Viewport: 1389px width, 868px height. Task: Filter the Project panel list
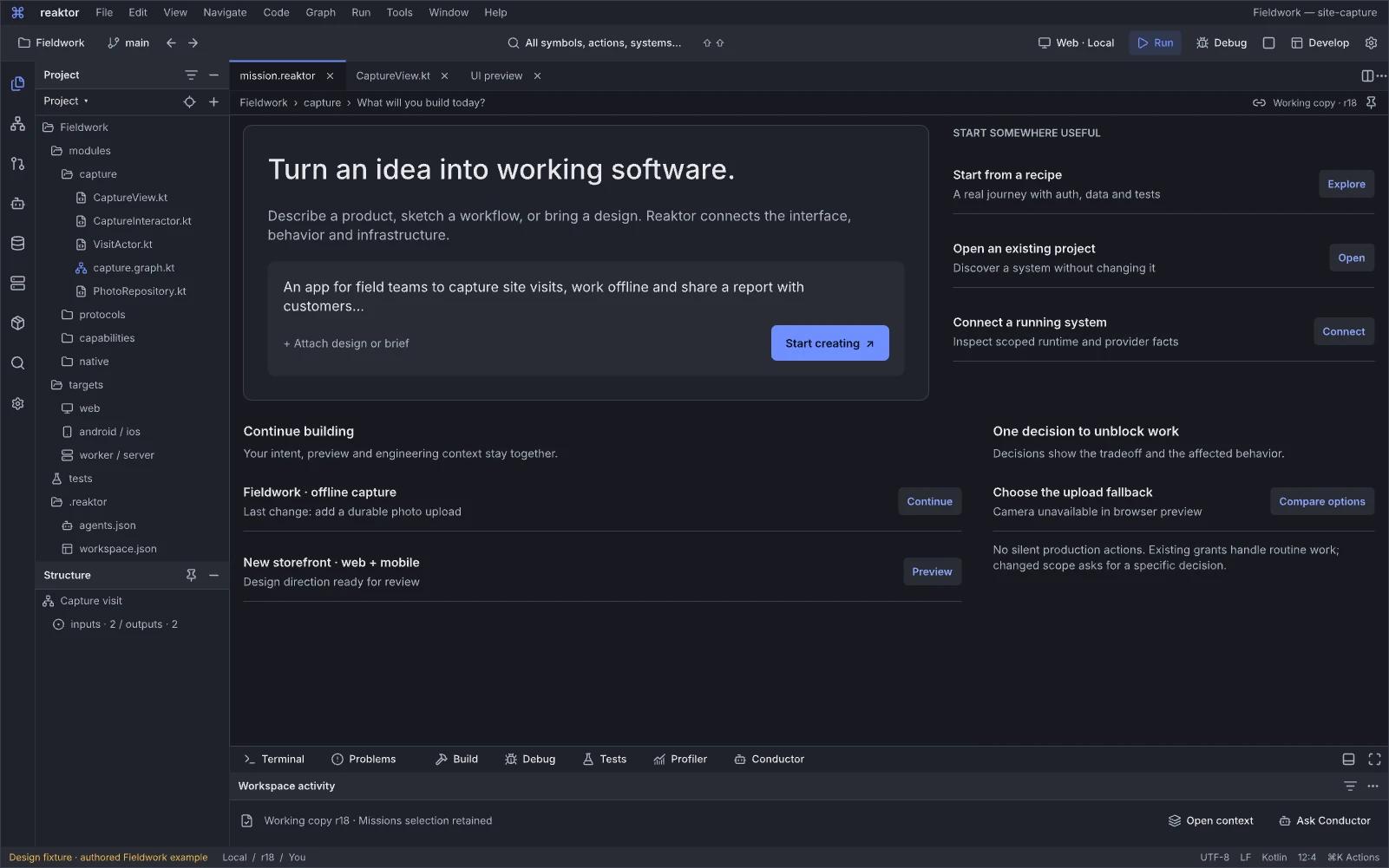191,75
